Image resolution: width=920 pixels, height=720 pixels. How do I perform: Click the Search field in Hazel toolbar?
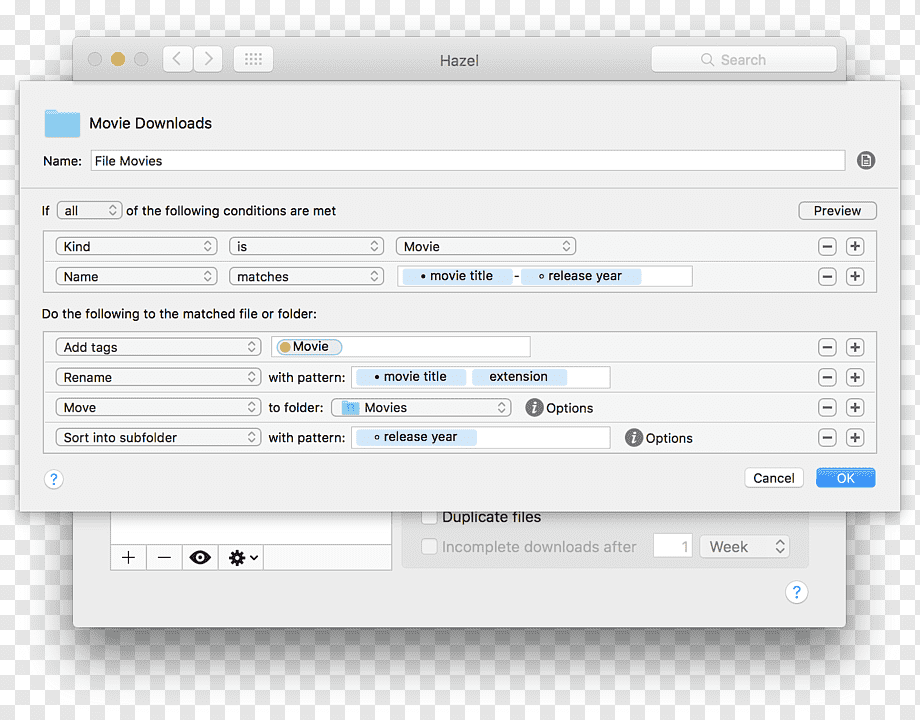[x=743, y=60]
